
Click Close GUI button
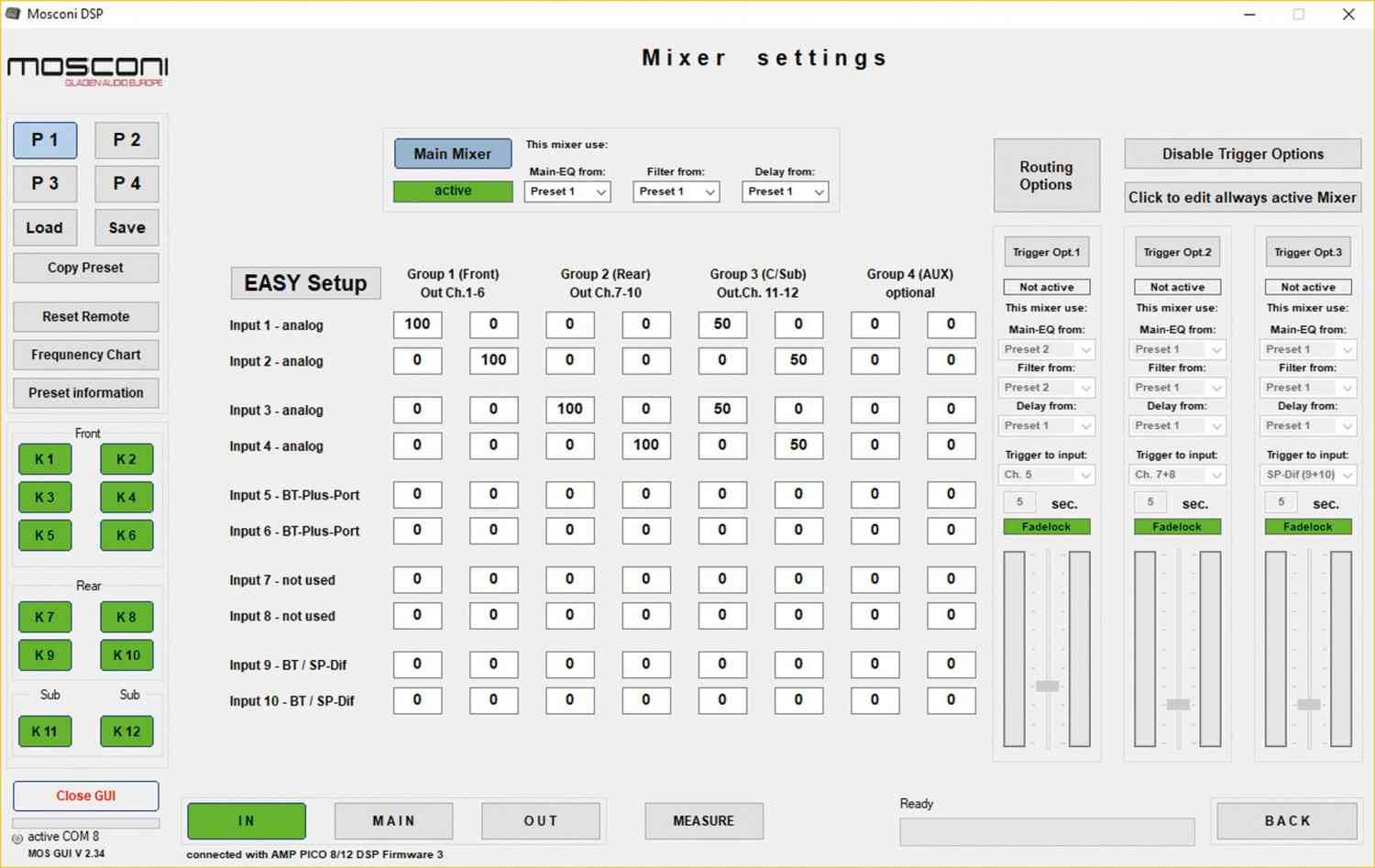tap(85, 796)
